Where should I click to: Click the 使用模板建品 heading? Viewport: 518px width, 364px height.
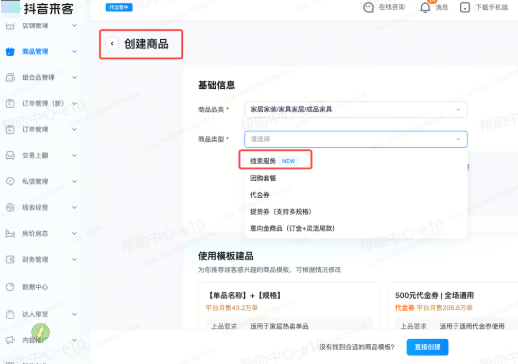(x=226, y=256)
